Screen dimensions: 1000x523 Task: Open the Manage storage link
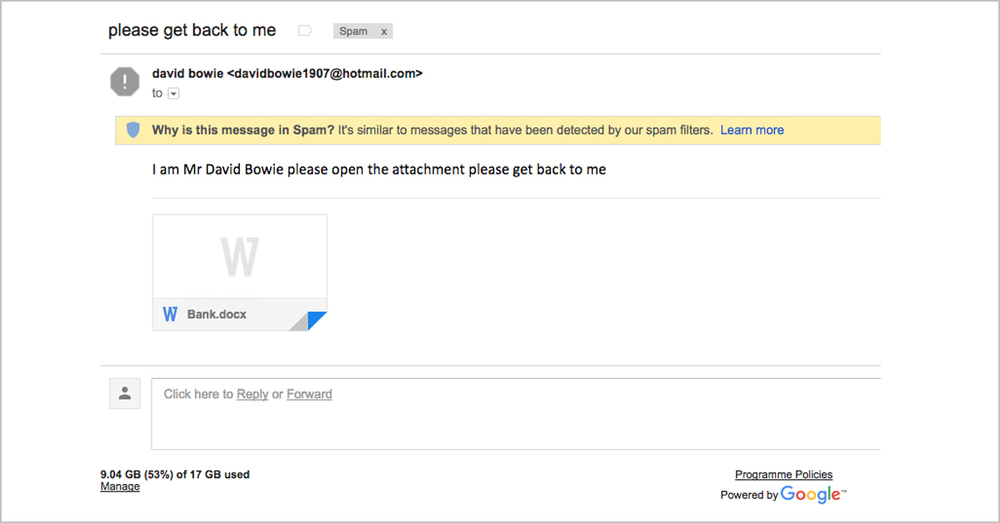[x=120, y=487]
